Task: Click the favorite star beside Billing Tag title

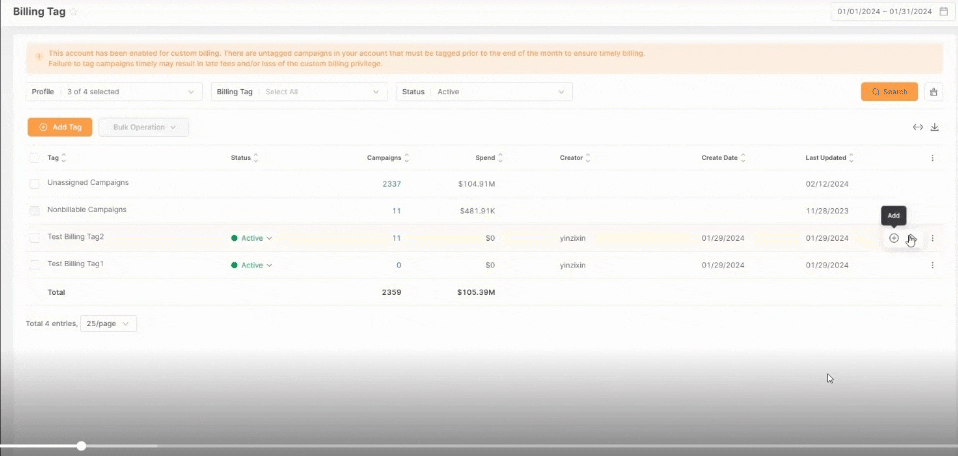Action: point(73,12)
